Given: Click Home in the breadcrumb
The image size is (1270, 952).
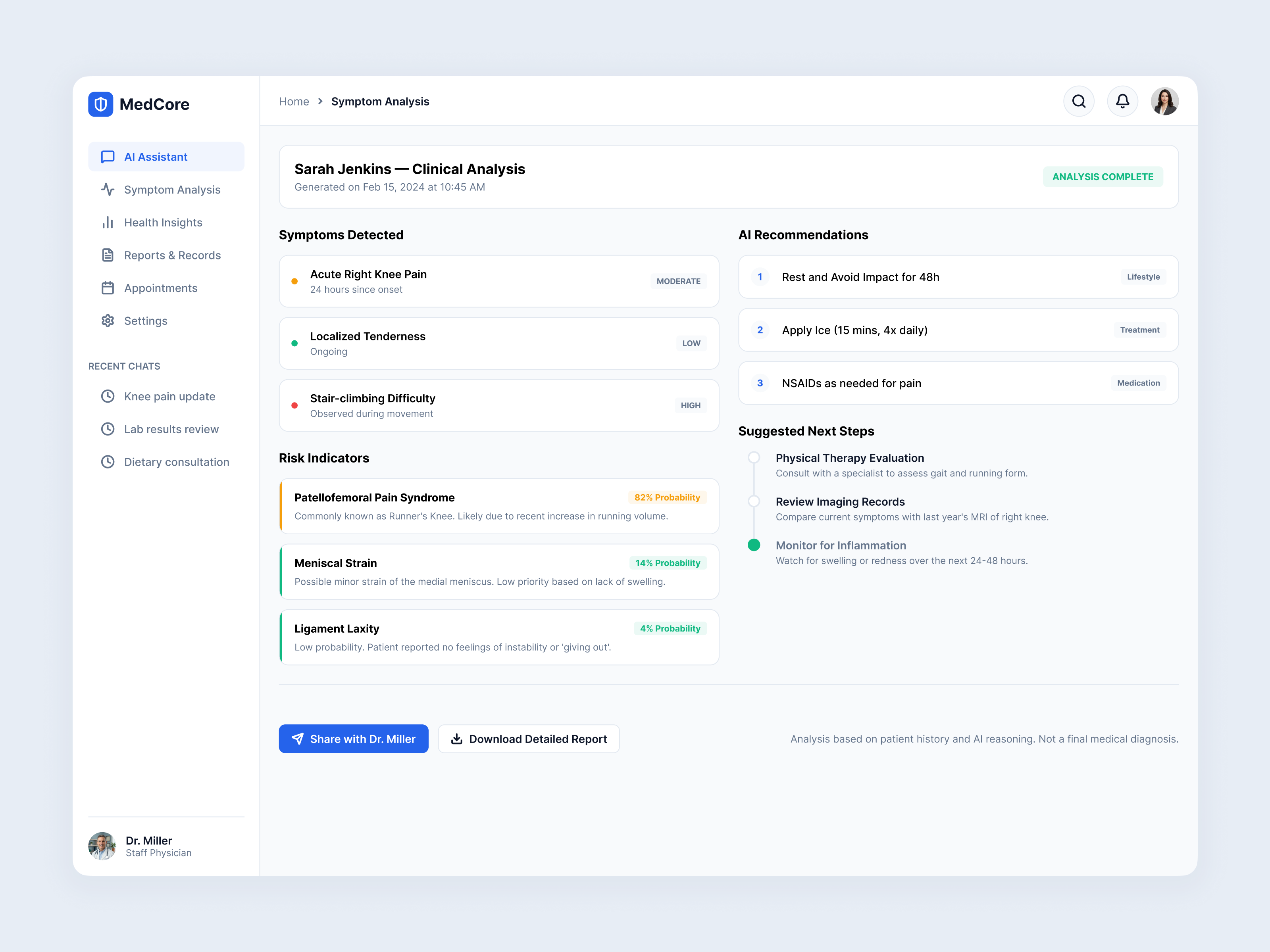Looking at the screenshot, I should (294, 102).
